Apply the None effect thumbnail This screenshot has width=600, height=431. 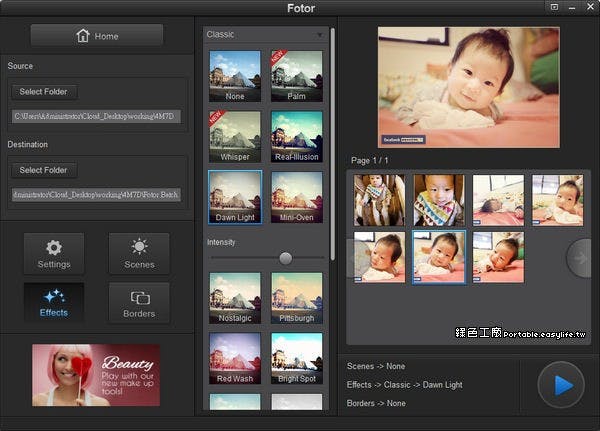235,77
